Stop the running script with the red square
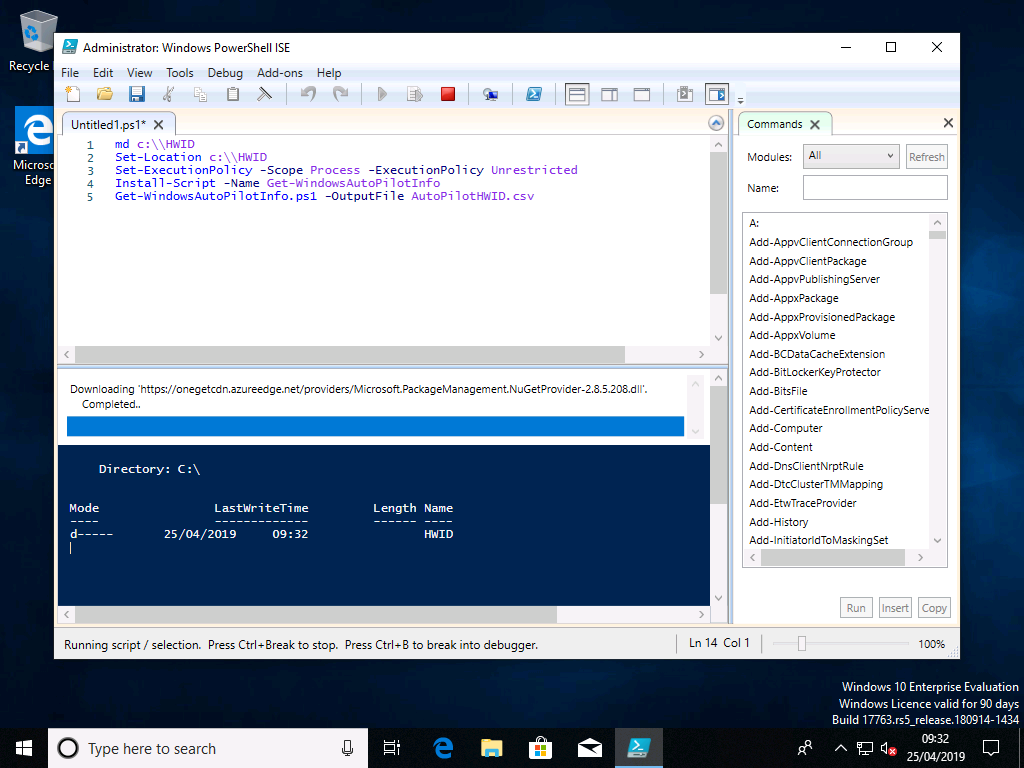This screenshot has width=1024, height=768. (x=447, y=94)
